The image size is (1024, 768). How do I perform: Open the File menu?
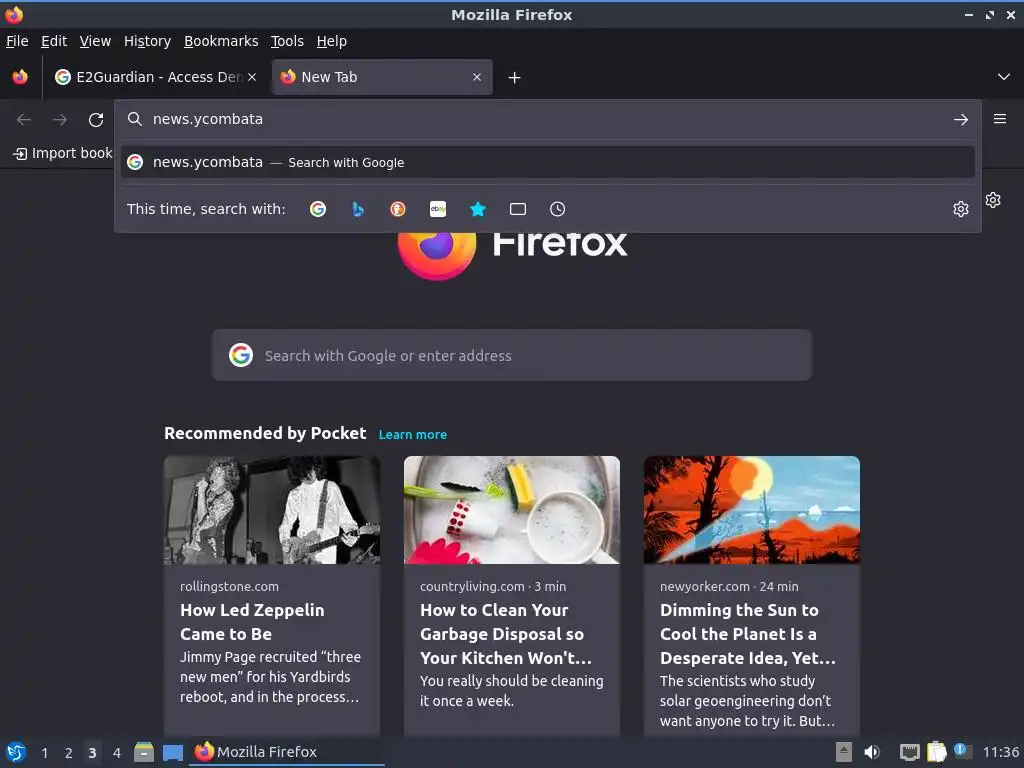[17, 41]
